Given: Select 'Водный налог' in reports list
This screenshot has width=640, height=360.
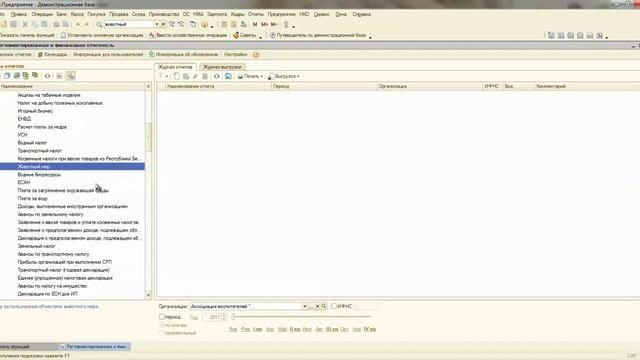Looking at the screenshot, I should click(x=32, y=143).
